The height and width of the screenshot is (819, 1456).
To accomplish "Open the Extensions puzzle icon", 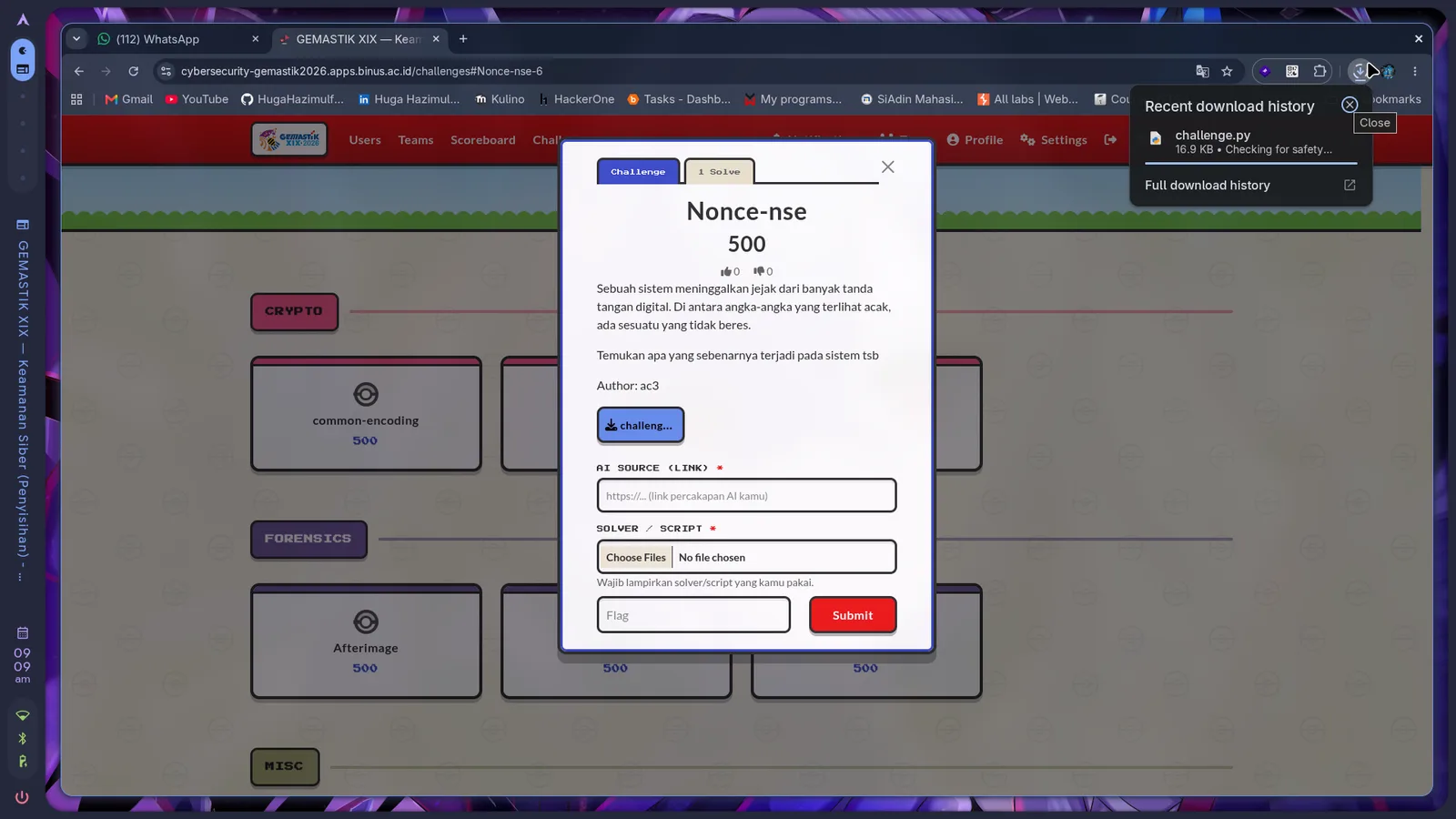I will (x=1319, y=71).
